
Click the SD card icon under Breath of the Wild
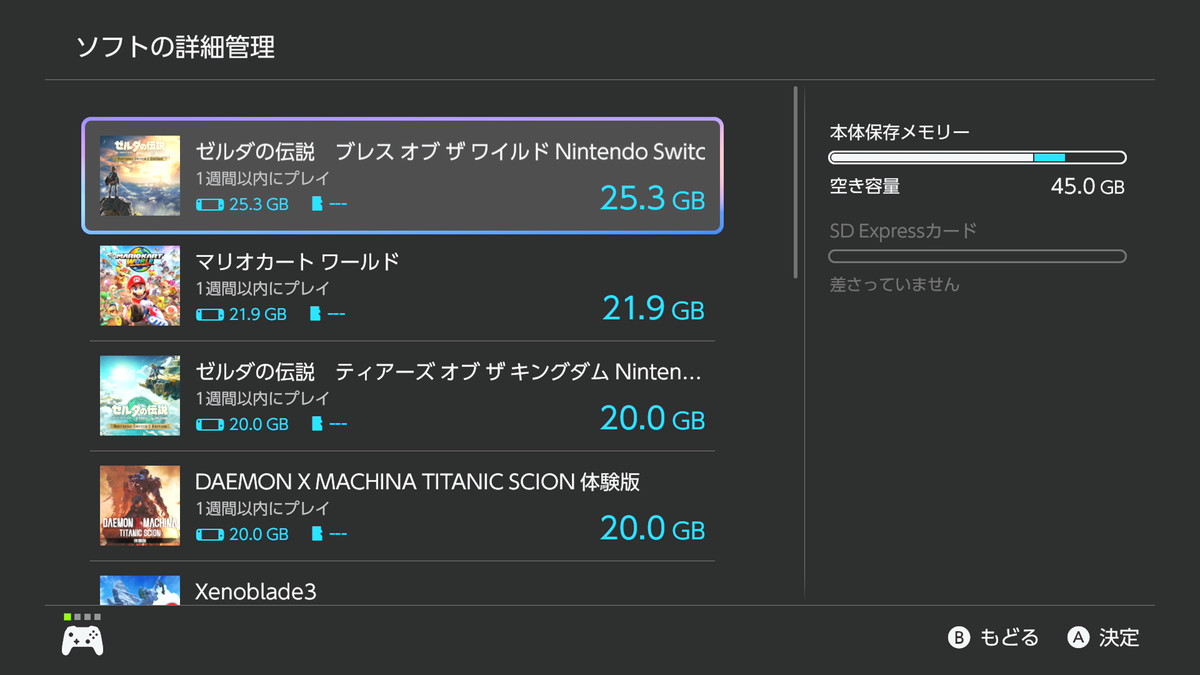coord(318,204)
